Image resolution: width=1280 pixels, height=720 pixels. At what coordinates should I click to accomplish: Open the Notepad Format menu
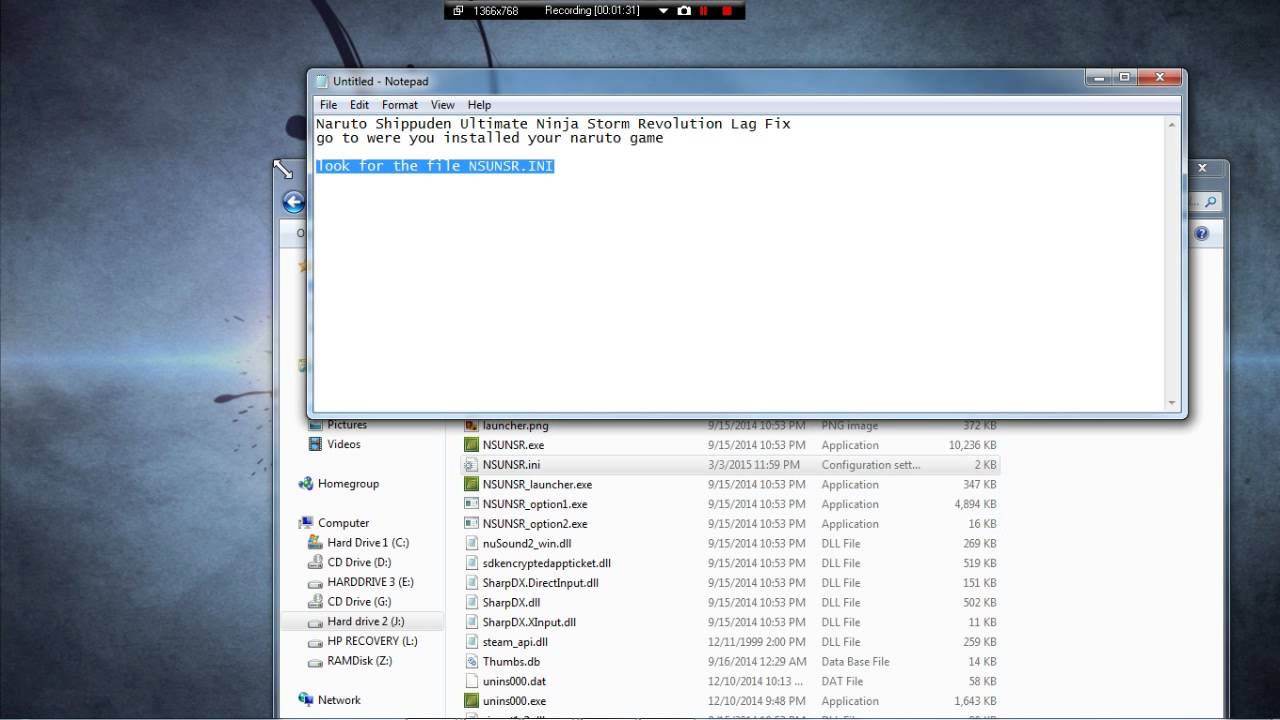tap(400, 105)
